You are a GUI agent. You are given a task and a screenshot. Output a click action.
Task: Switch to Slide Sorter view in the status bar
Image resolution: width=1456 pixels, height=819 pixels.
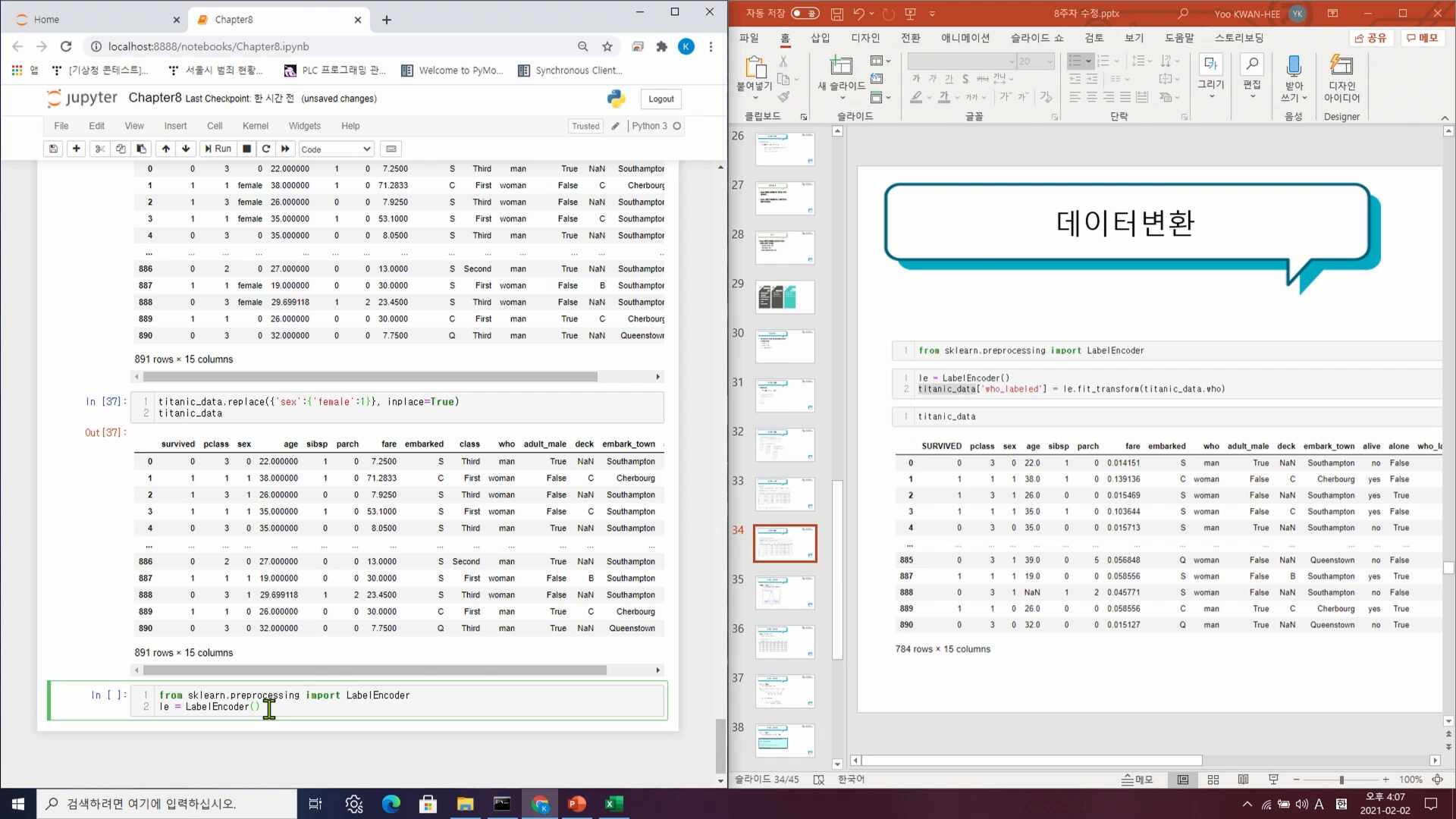click(1213, 780)
